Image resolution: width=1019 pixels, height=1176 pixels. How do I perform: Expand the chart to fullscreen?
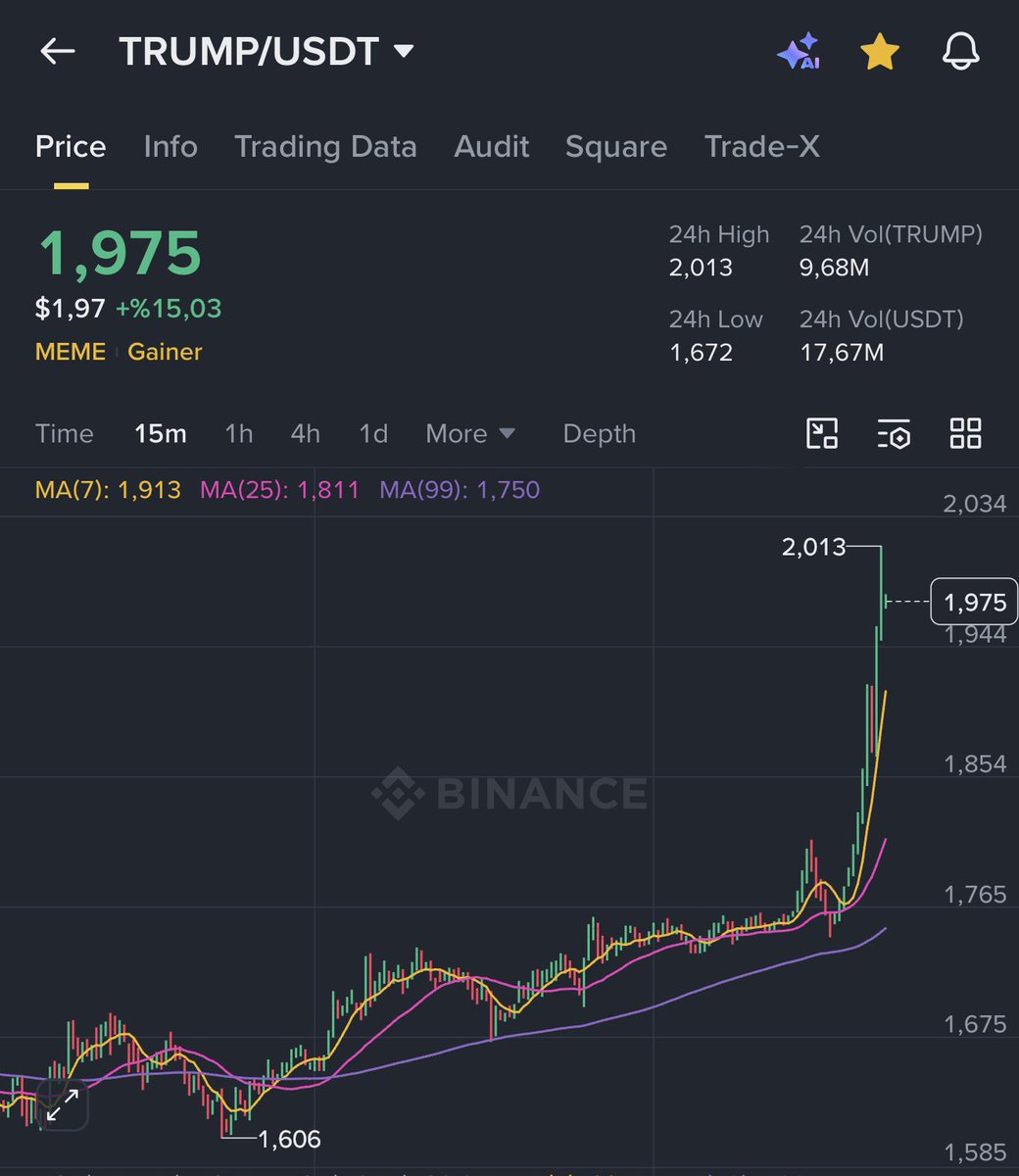[63, 1105]
